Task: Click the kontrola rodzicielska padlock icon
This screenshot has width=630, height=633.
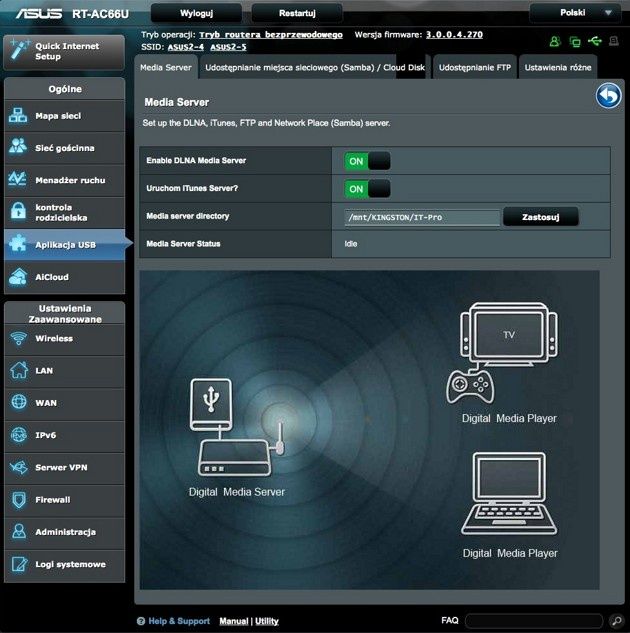Action: [18, 212]
